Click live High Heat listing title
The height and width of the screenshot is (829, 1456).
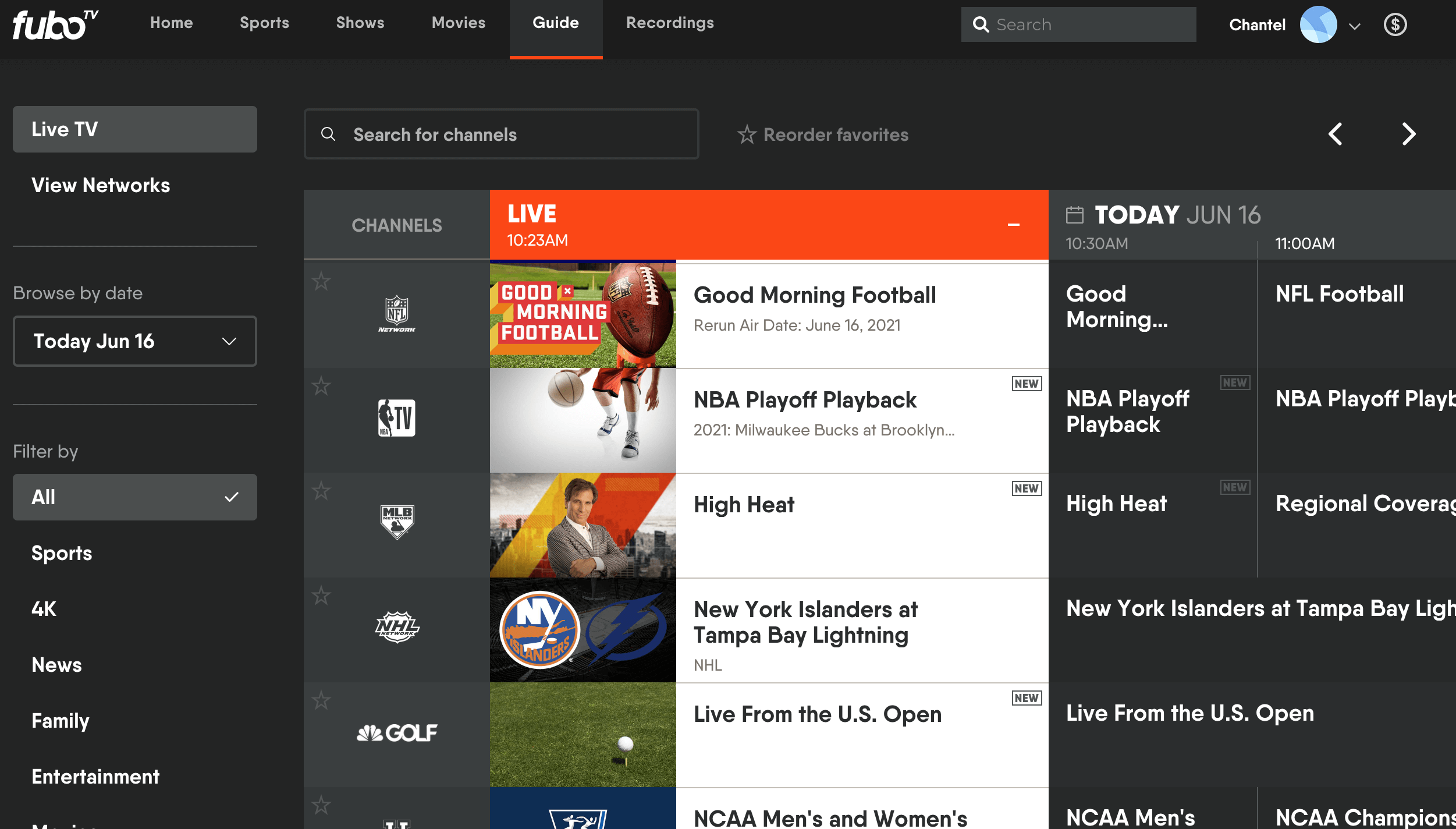click(x=744, y=505)
